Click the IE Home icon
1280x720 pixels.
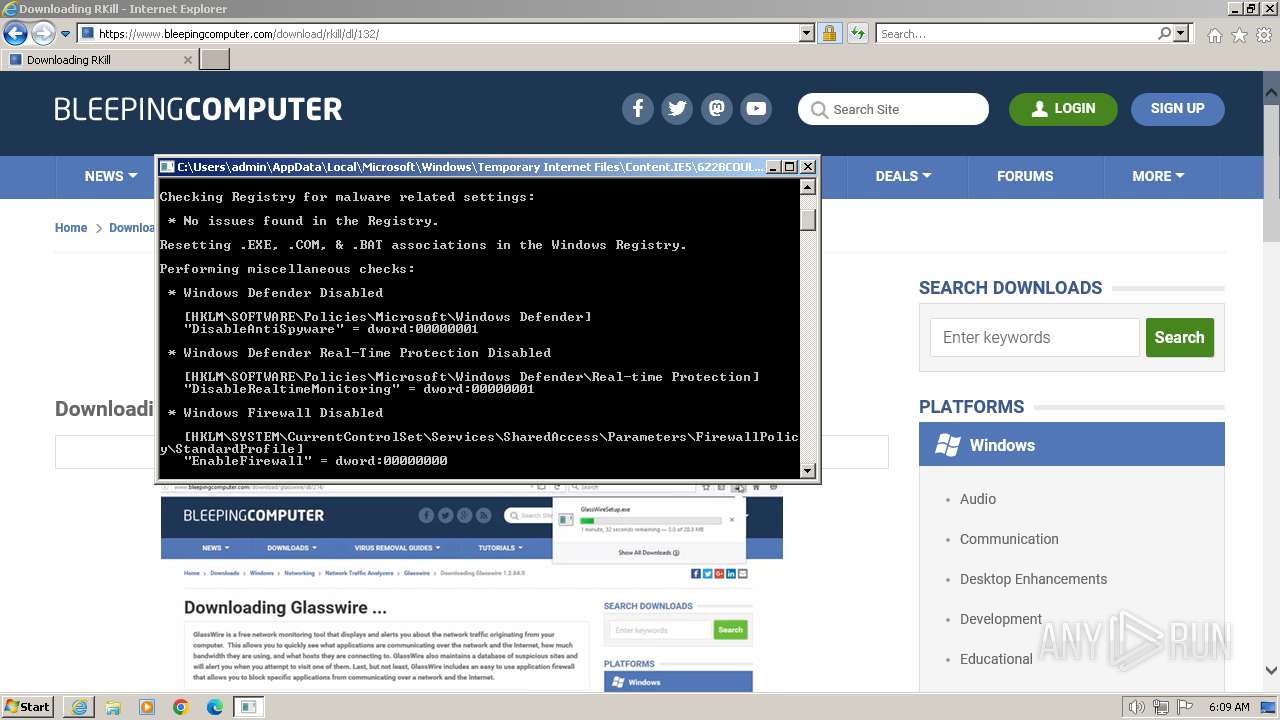(x=1214, y=35)
